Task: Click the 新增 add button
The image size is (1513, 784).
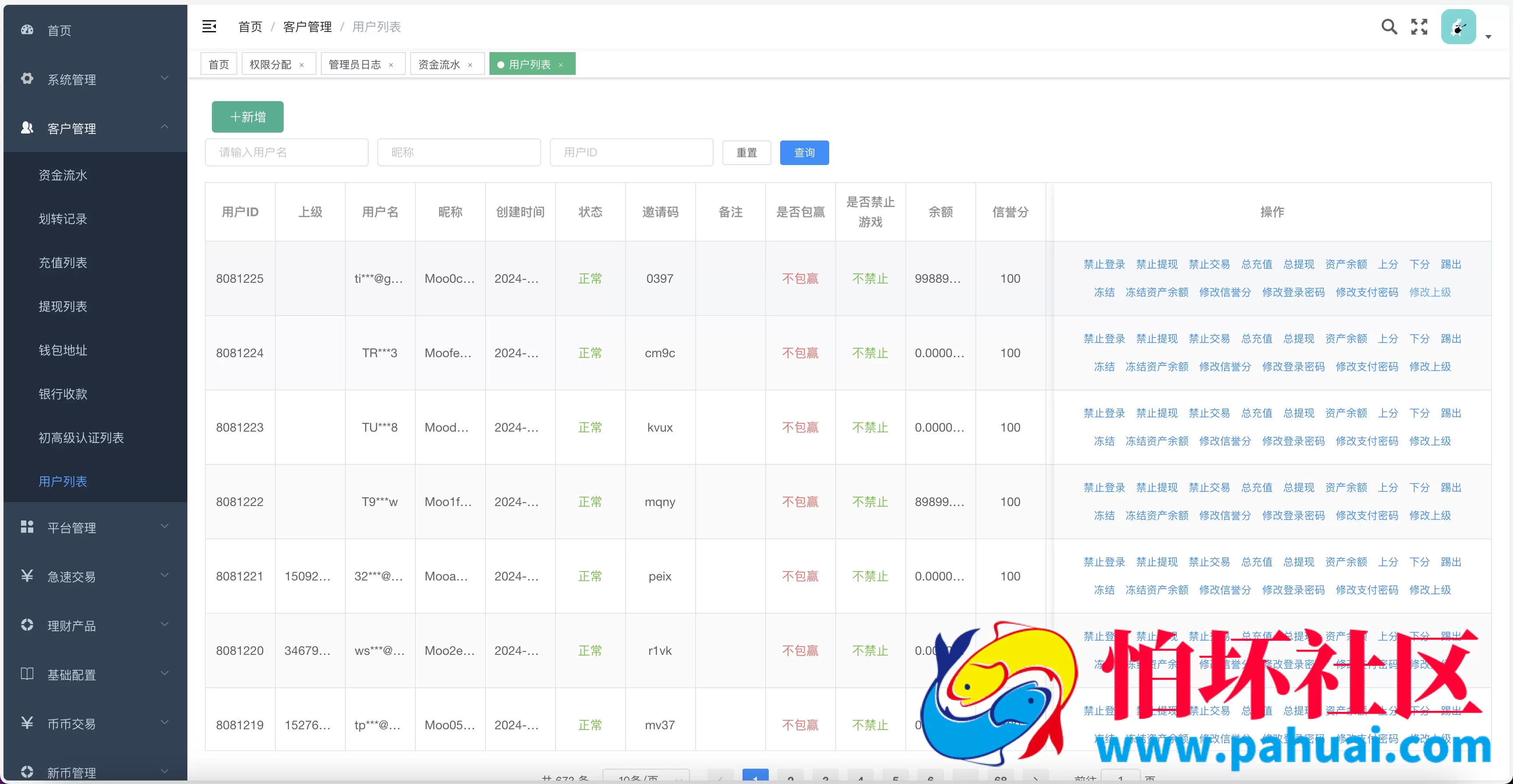Action: click(x=246, y=116)
